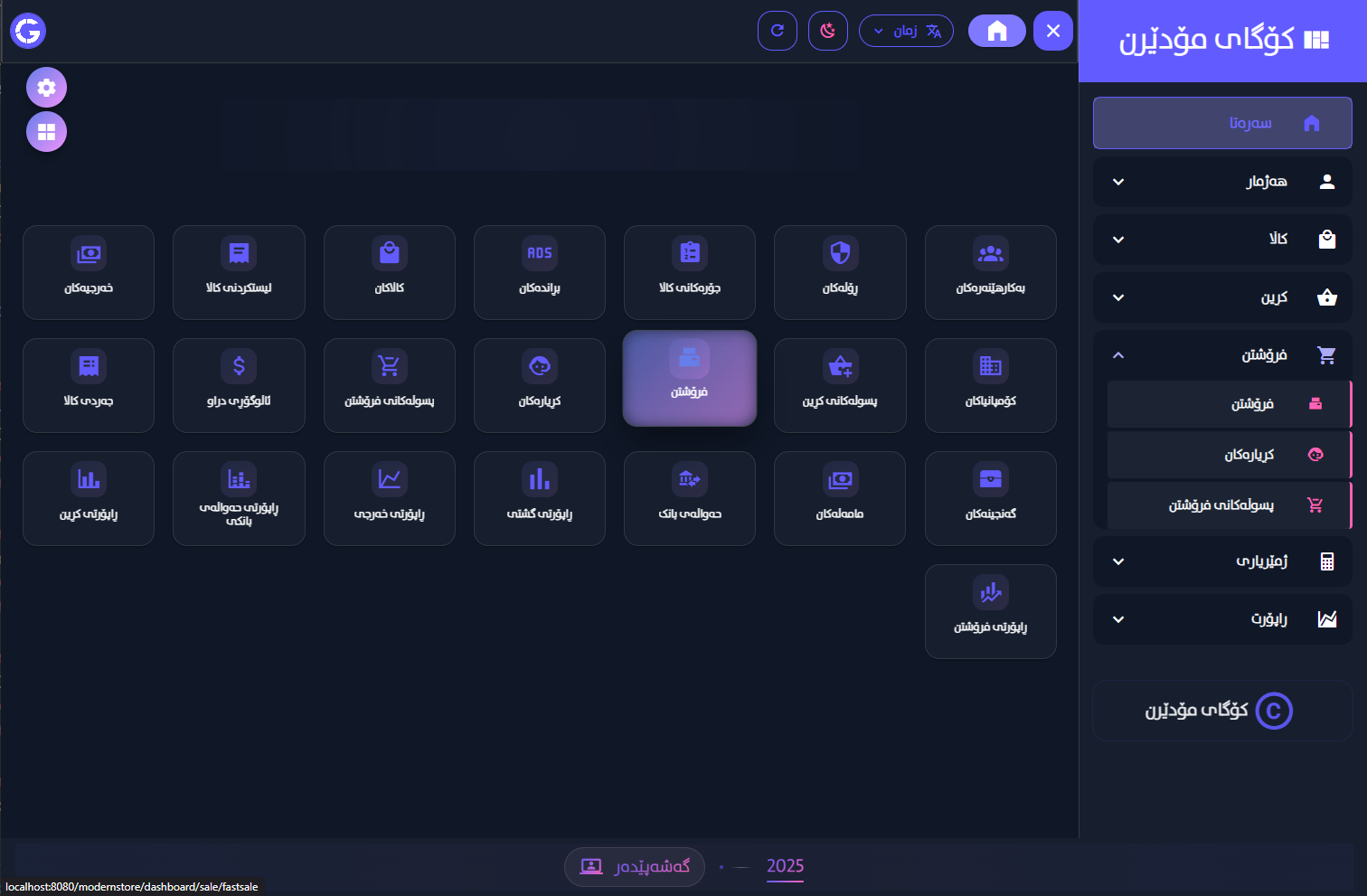Open the Companies (کۆمپانیاکان) building tile
The height and width of the screenshot is (896, 1367).
click(x=990, y=384)
